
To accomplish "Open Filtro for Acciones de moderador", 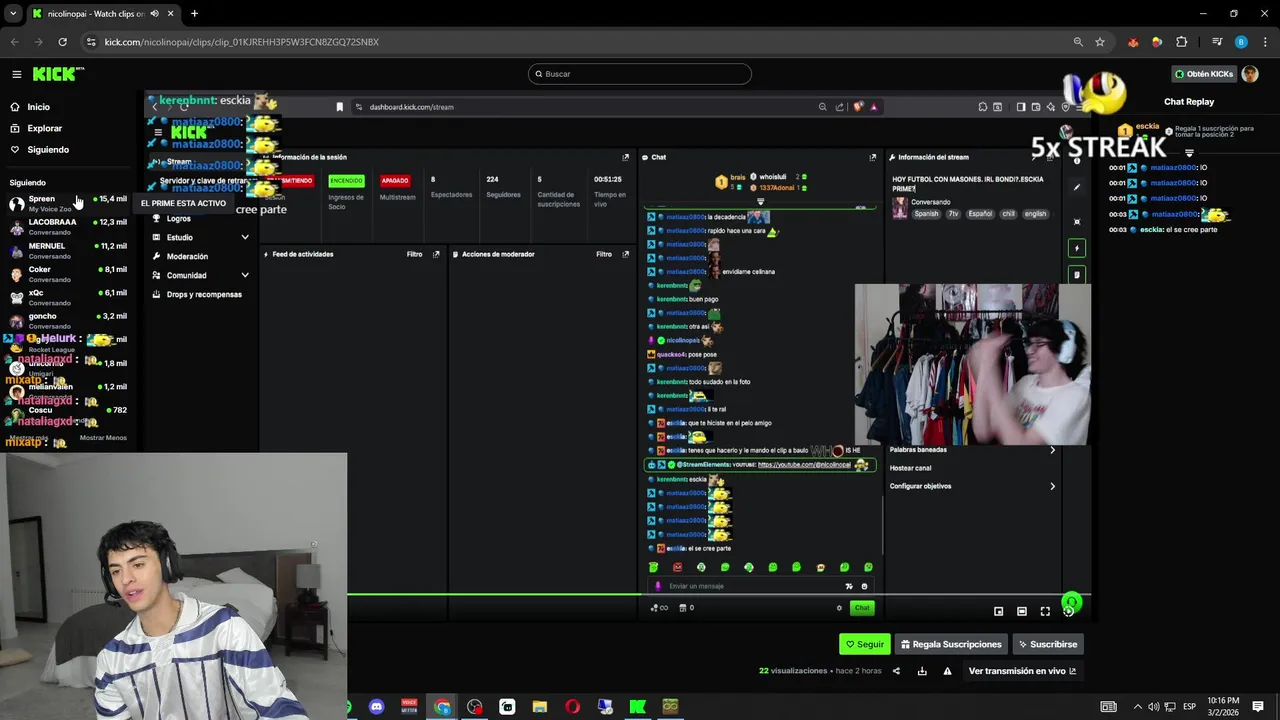I will click(604, 254).
